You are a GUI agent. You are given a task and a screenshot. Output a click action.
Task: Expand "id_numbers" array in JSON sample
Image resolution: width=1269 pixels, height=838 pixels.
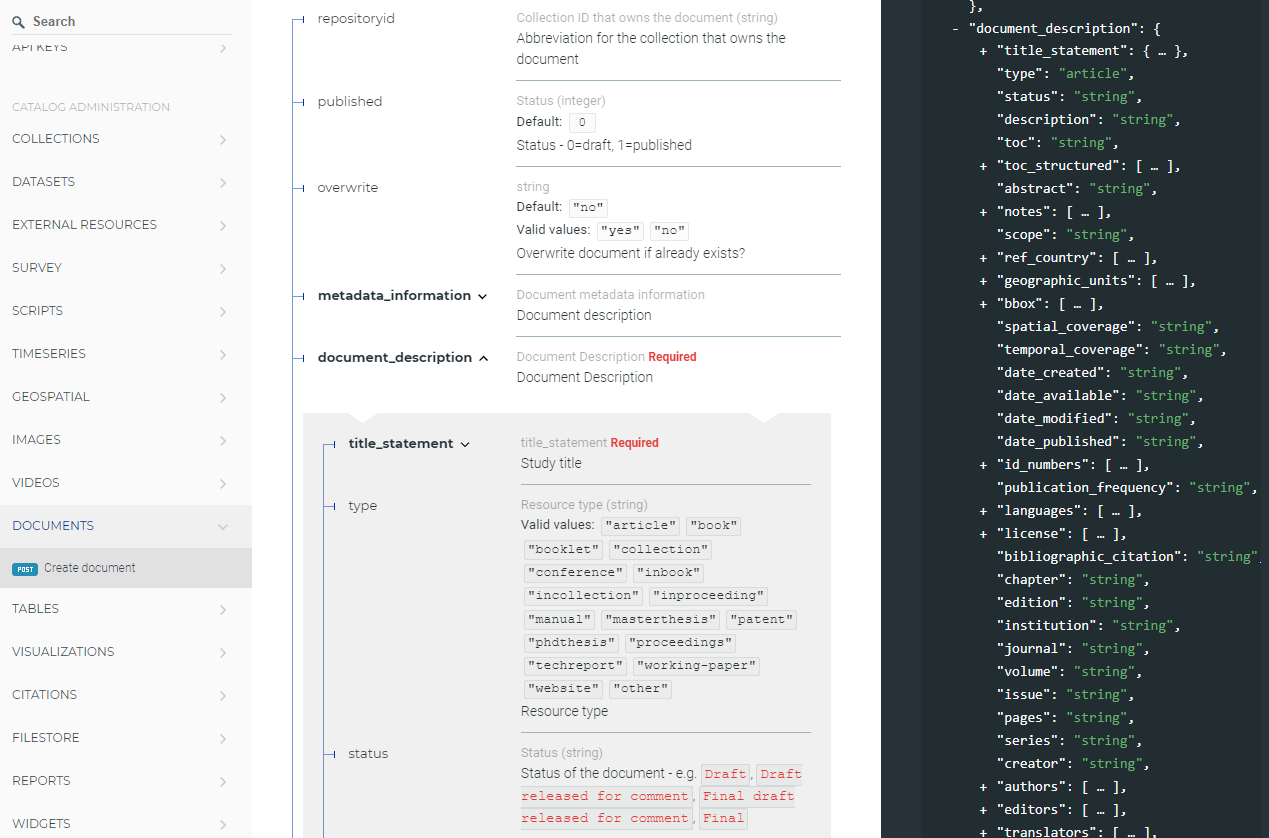(x=984, y=465)
